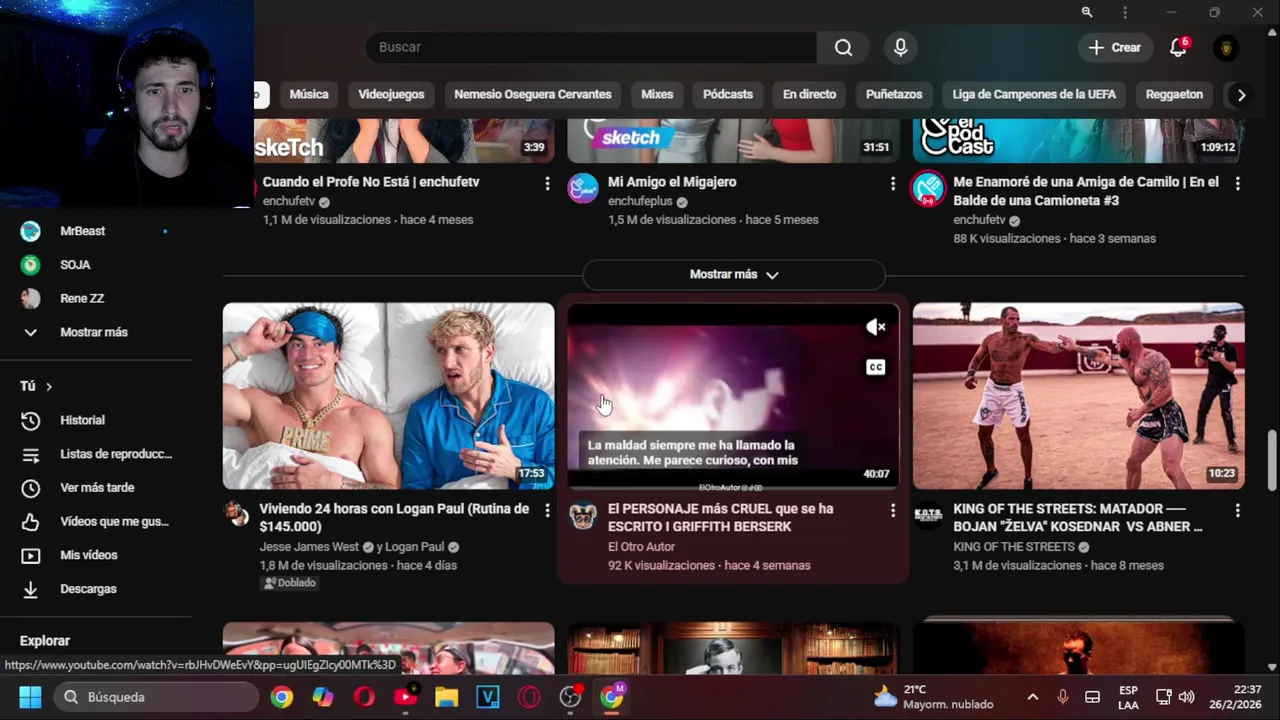Open video title Viviendo 24 horas con Logan Paul
Screen dimensions: 1280x720
tap(394, 518)
